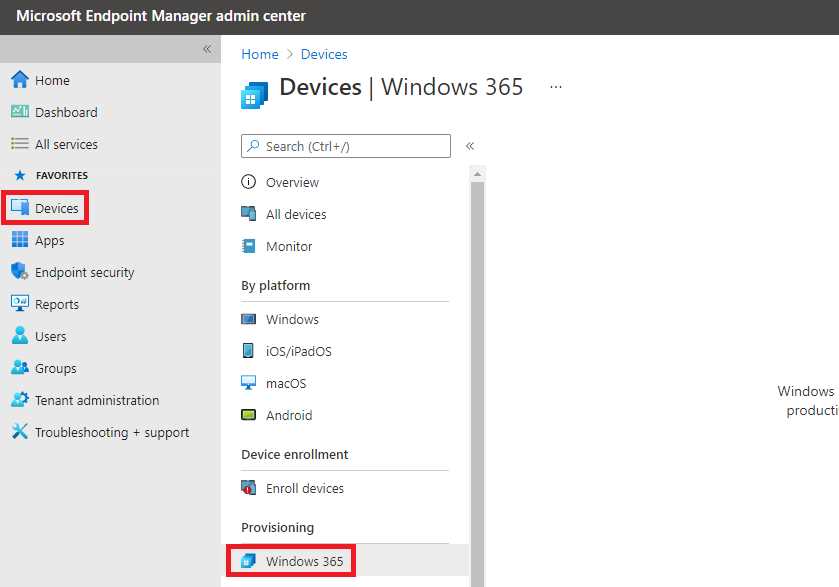This screenshot has width=839, height=587.
Task: Select the Windows platform entry
Action: 289,319
